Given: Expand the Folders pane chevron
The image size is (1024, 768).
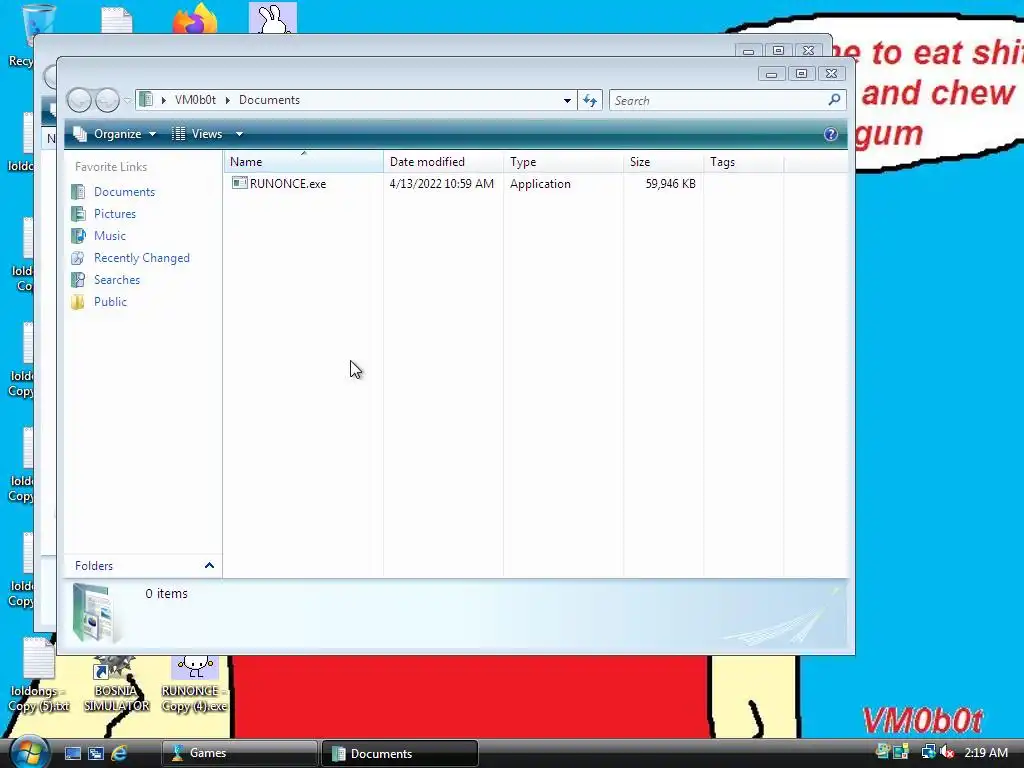Looking at the screenshot, I should point(209,566).
